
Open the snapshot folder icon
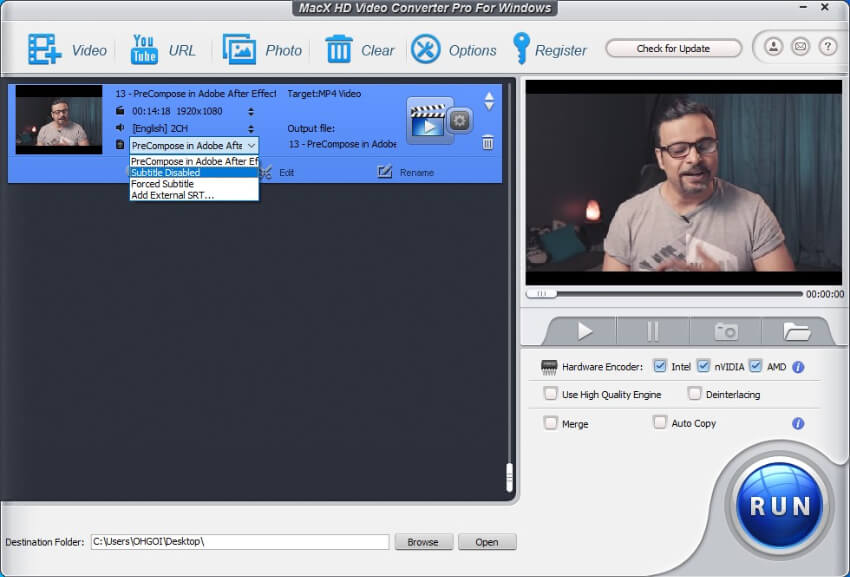[796, 331]
